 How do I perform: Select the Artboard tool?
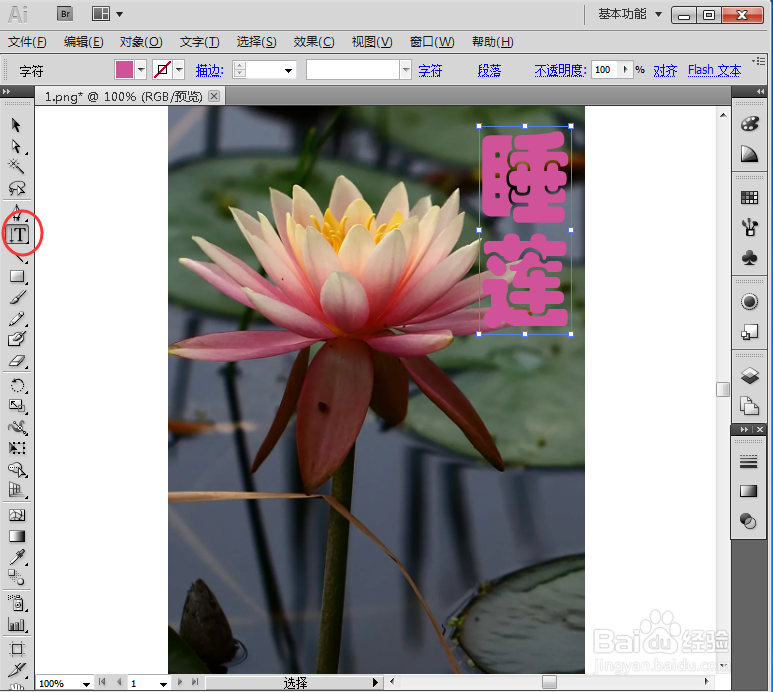click(17, 649)
